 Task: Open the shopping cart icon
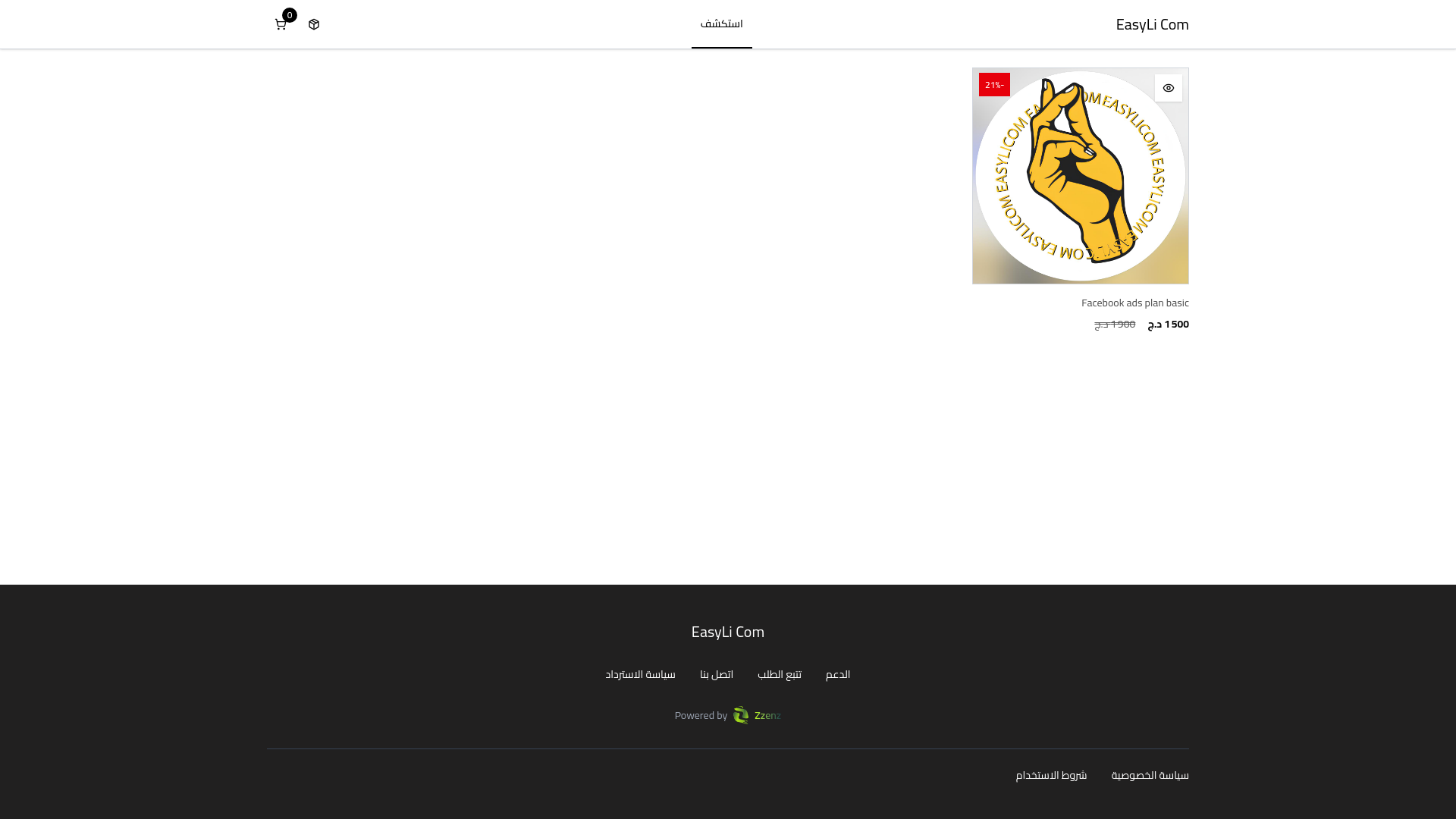(x=281, y=25)
